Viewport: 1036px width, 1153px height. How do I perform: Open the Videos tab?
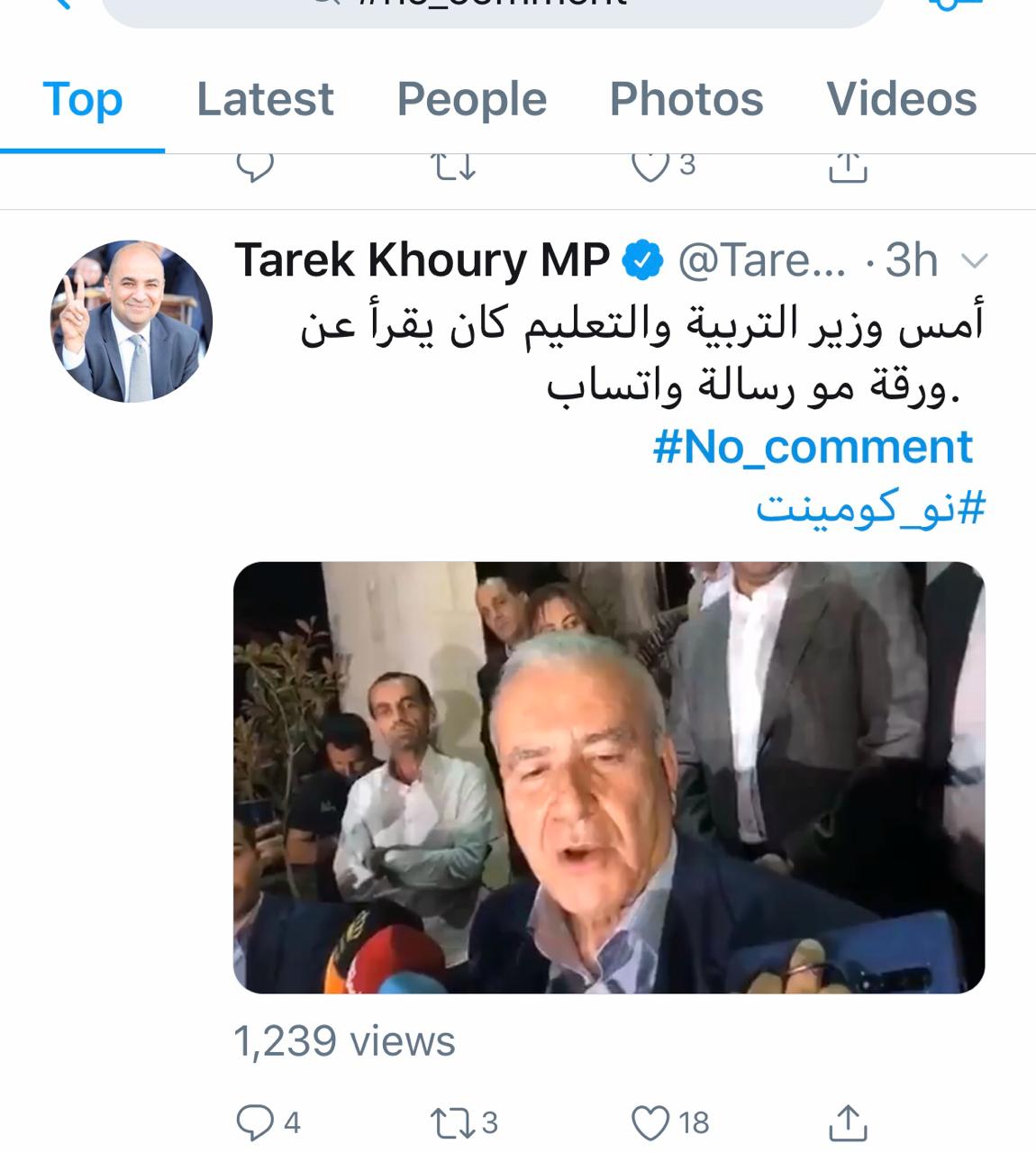coord(902,99)
